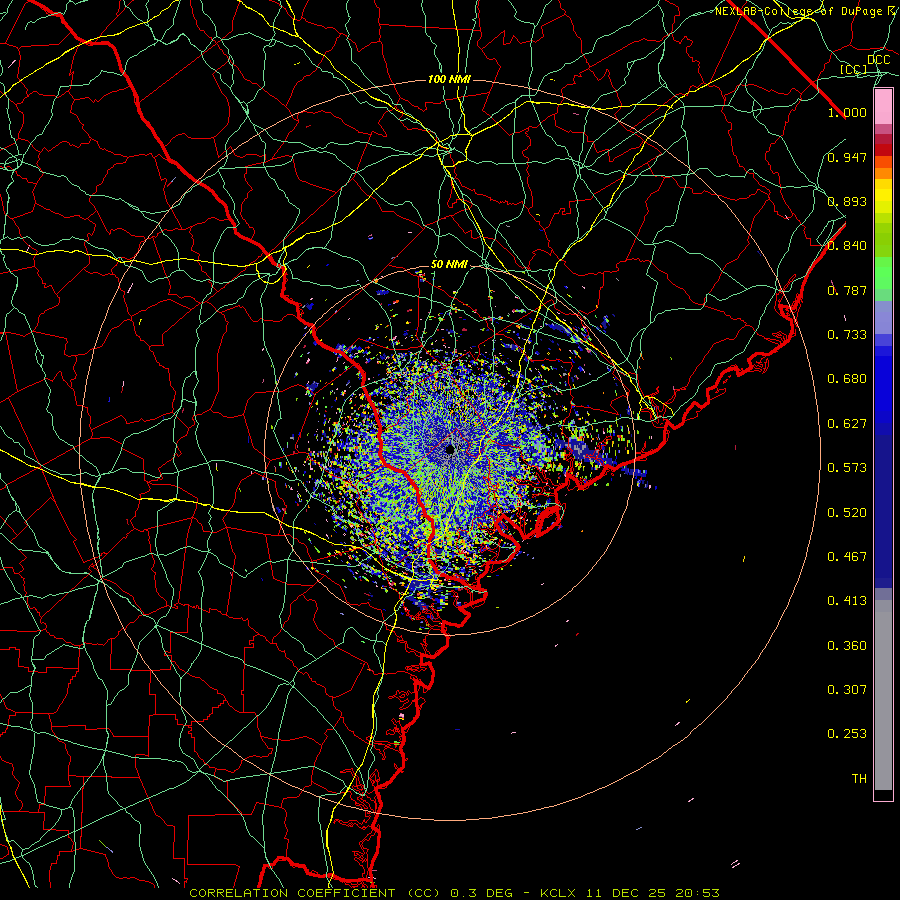Click the 100 NMI range ring label
The image size is (900, 900).
click(x=449, y=79)
